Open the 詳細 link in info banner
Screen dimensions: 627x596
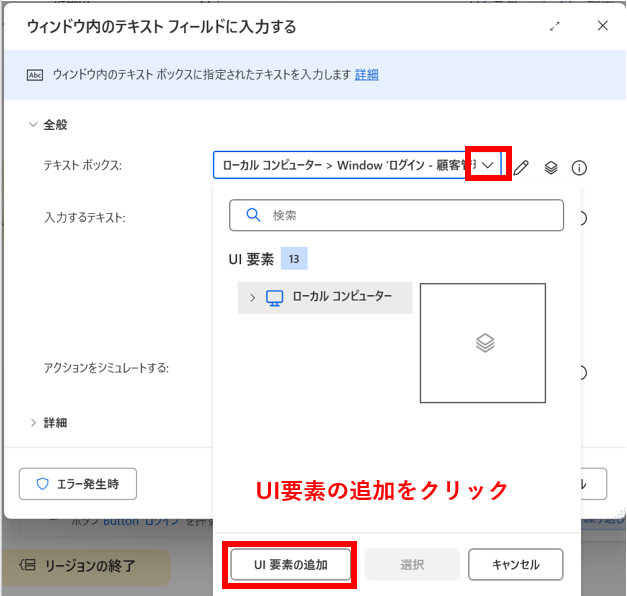[x=367, y=75]
